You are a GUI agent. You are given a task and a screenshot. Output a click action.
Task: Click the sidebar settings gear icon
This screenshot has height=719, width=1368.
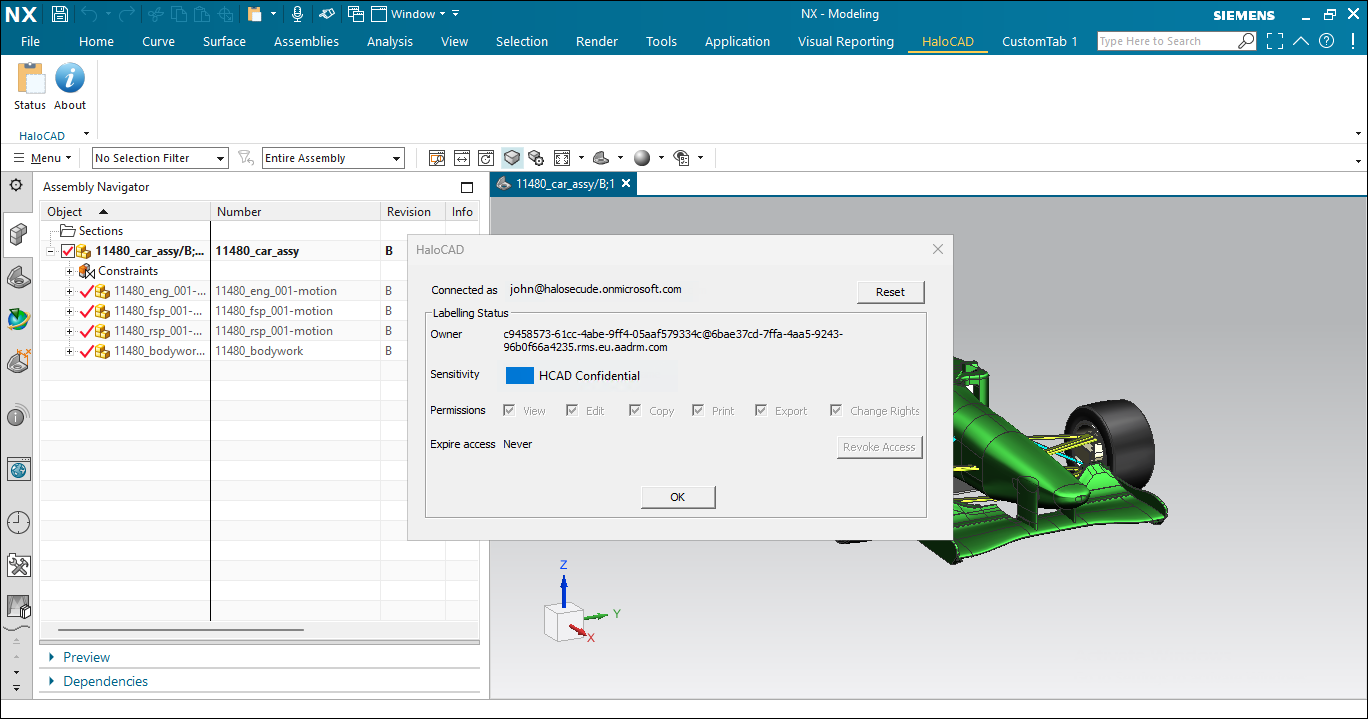[x=16, y=185]
